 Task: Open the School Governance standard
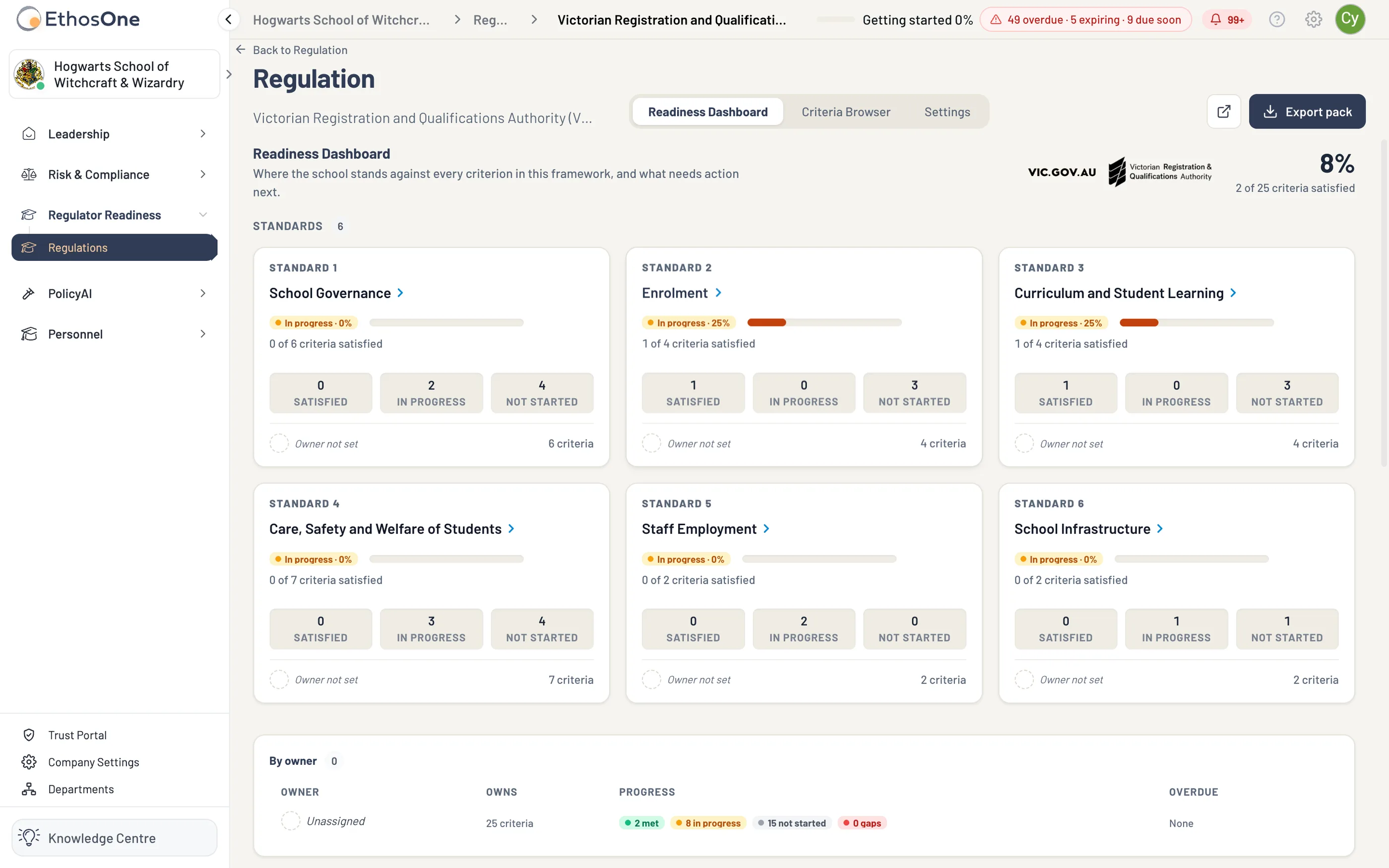coord(336,293)
